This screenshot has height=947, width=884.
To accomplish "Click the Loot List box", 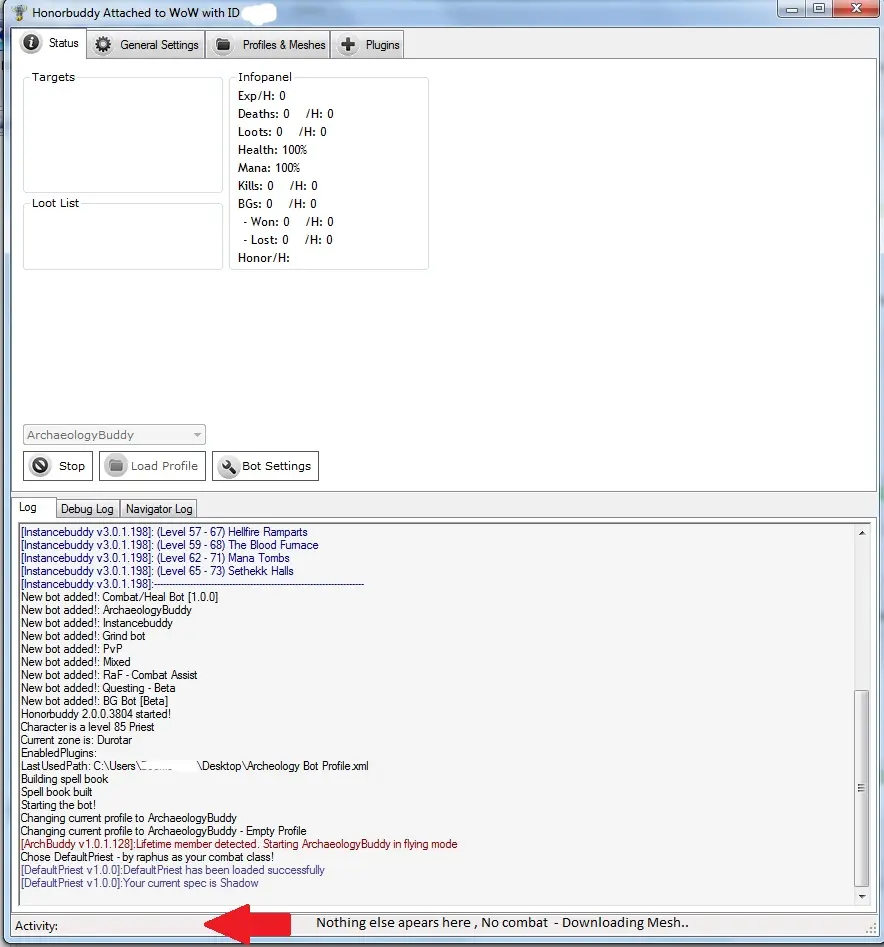I will 123,240.
